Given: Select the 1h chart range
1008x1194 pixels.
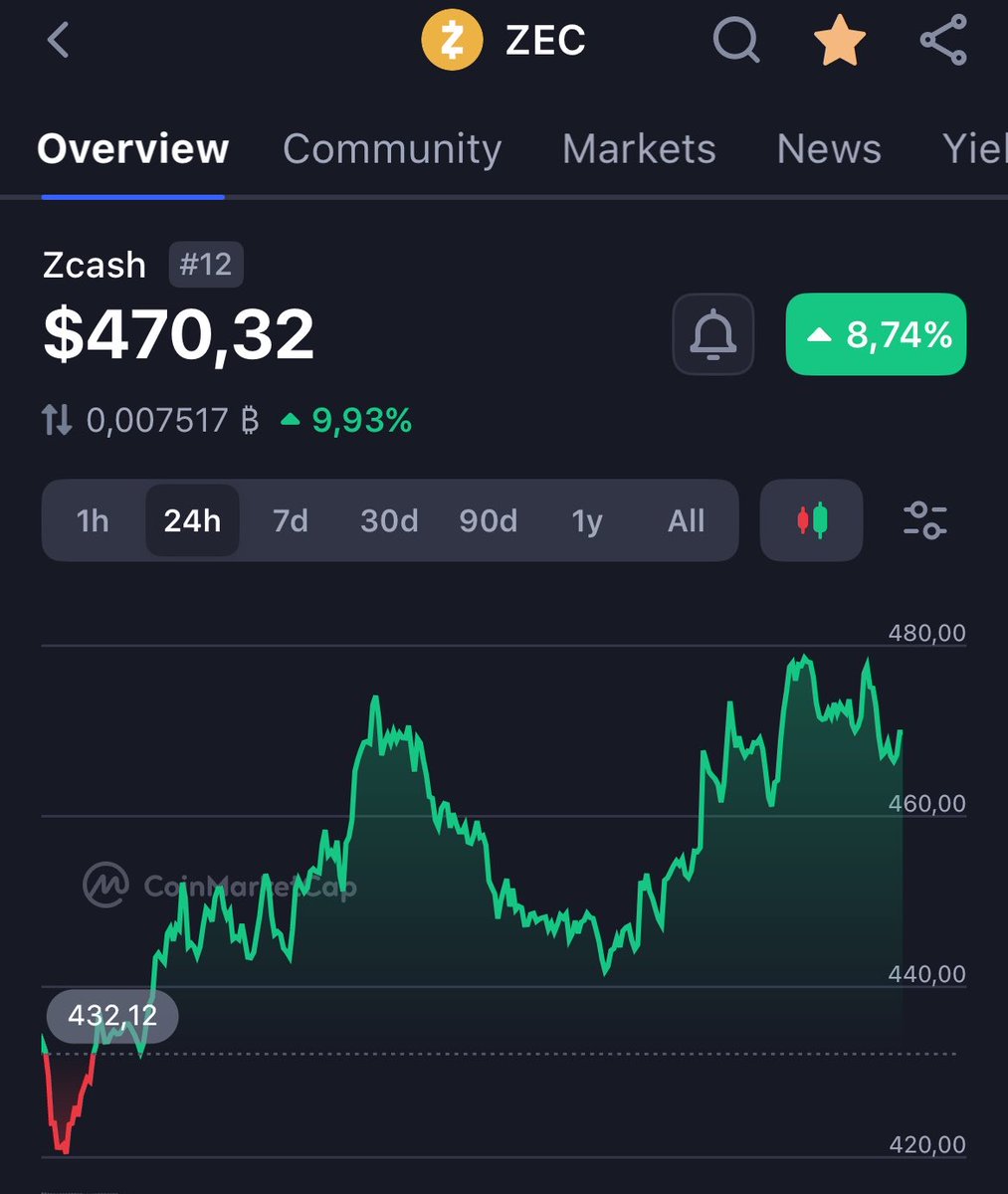Looking at the screenshot, I should pos(93,520).
